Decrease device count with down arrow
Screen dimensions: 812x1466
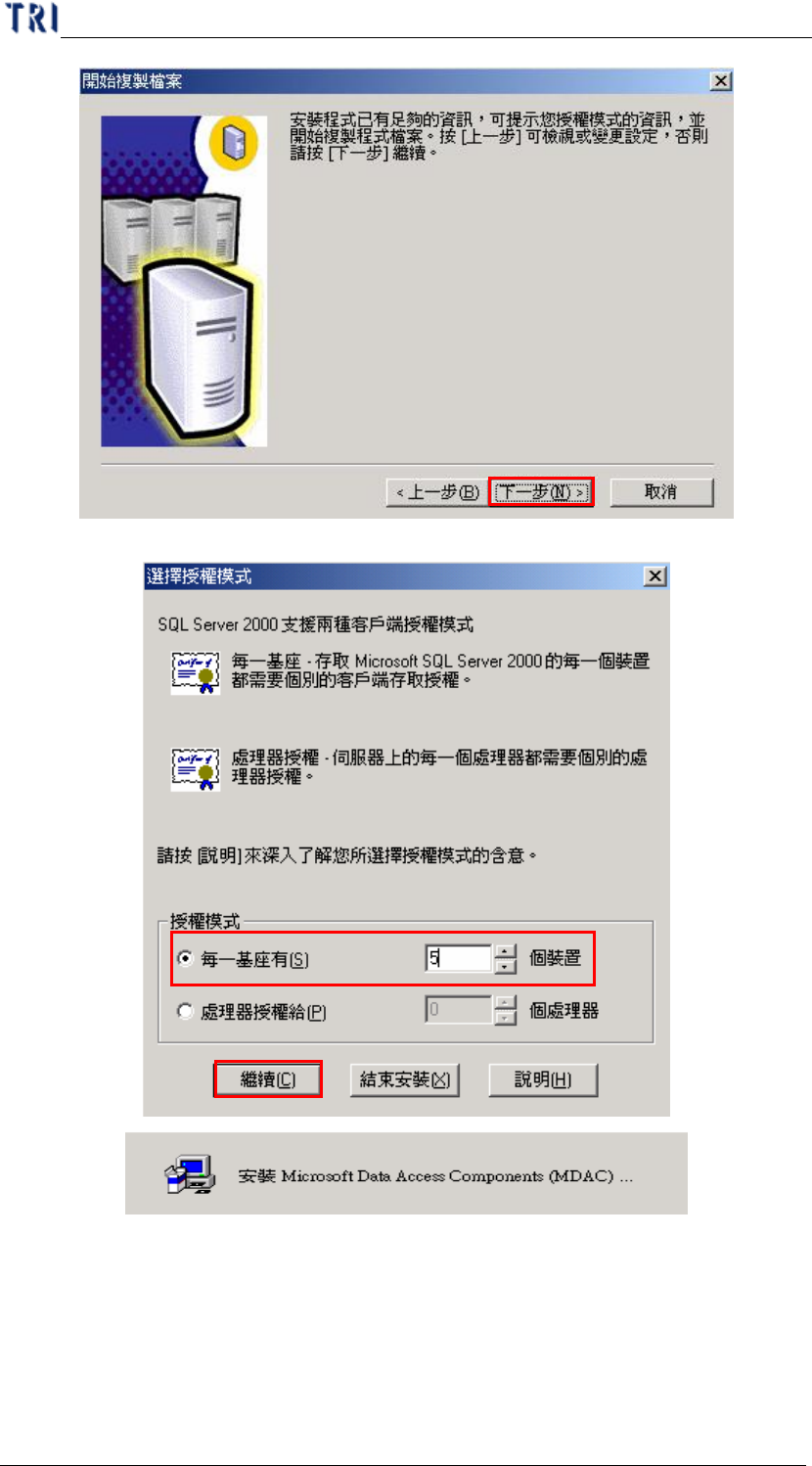click(x=505, y=966)
